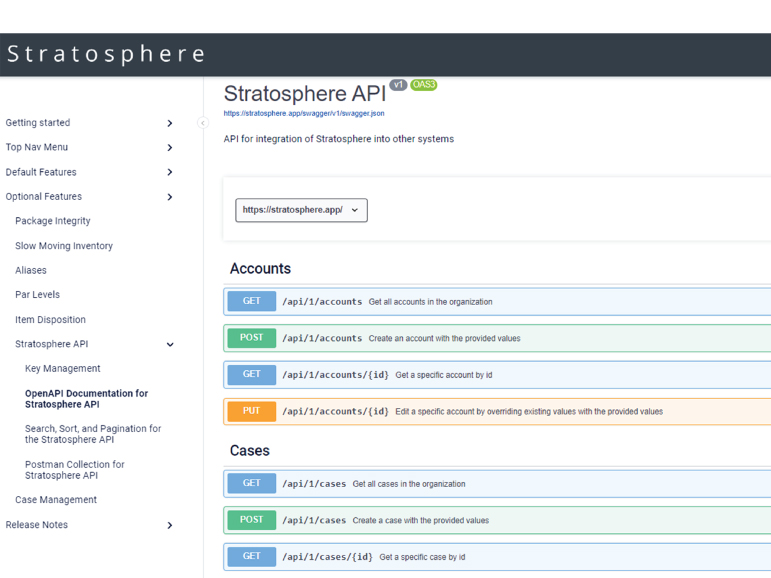Viewport: 771px width, 578px height.
Task: Collapse the Cases section heading
Action: point(249,451)
